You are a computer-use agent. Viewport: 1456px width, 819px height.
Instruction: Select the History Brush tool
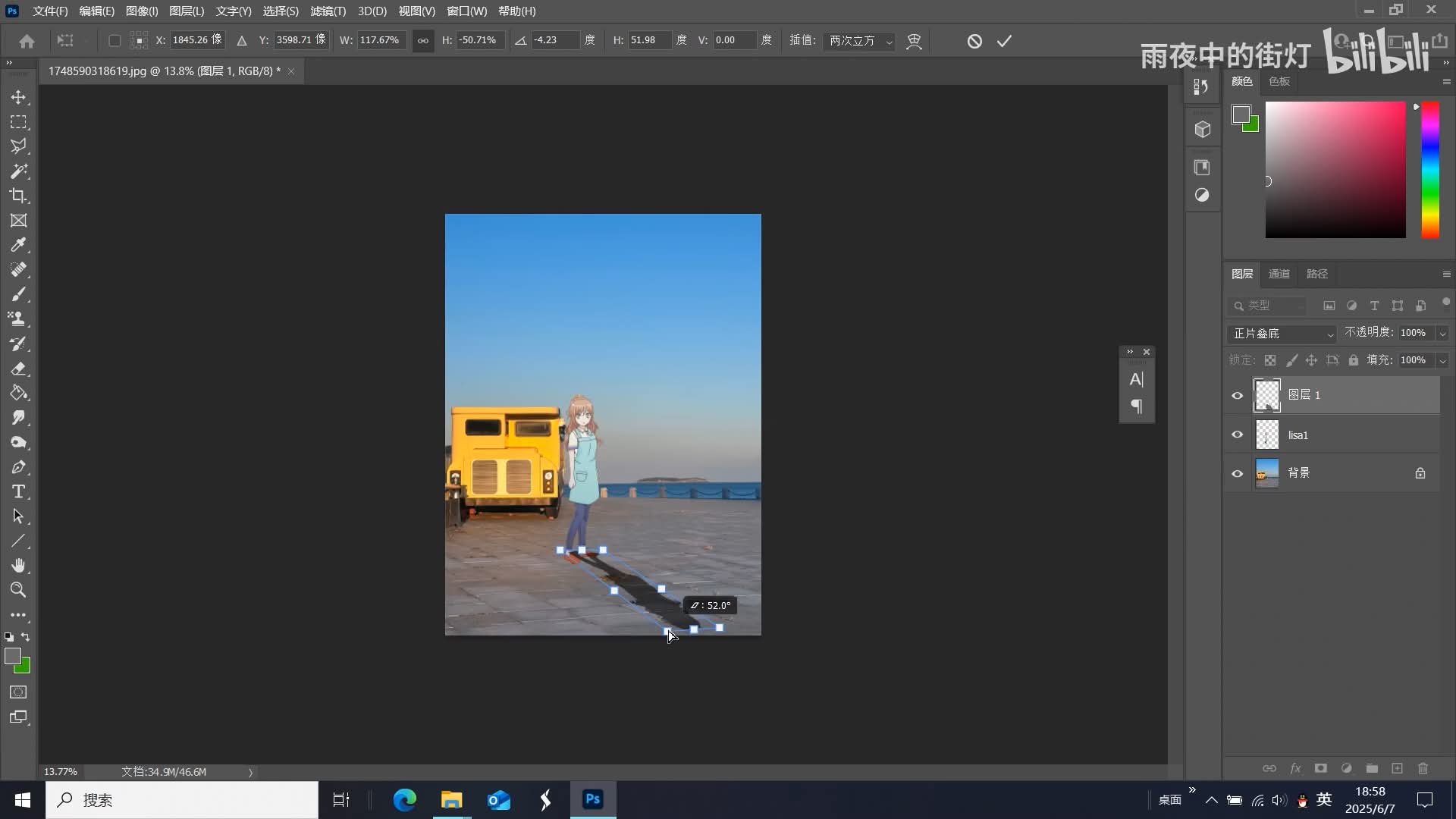18,344
